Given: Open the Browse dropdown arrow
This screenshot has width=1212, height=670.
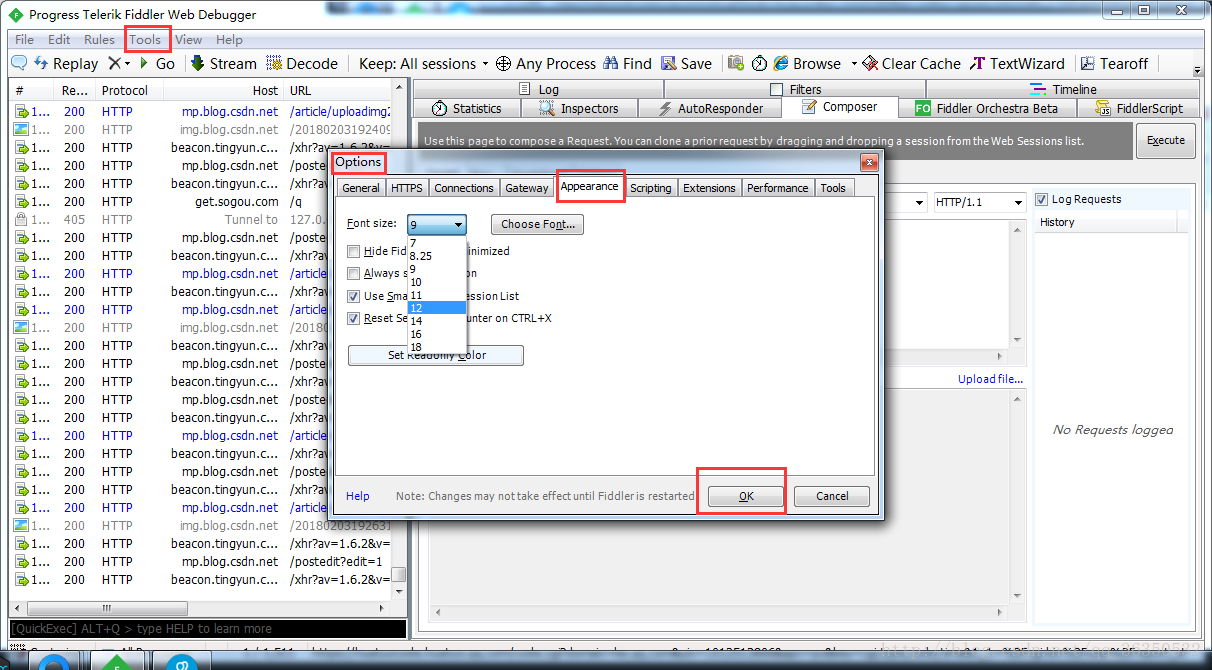Looking at the screenshot, I should (854, 64).
